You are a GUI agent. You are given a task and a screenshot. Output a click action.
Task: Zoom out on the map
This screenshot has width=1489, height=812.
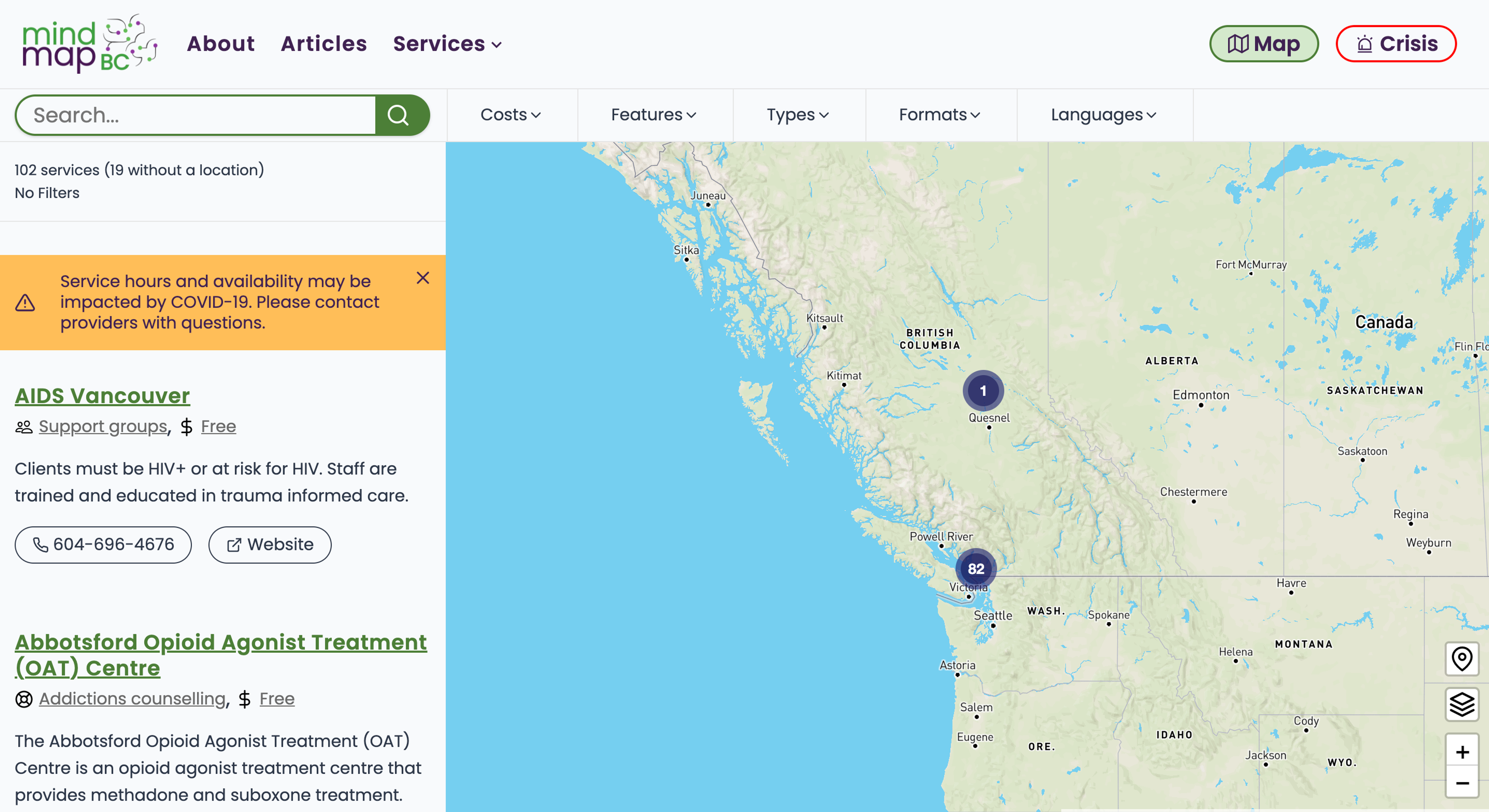tap(1461, 783)
